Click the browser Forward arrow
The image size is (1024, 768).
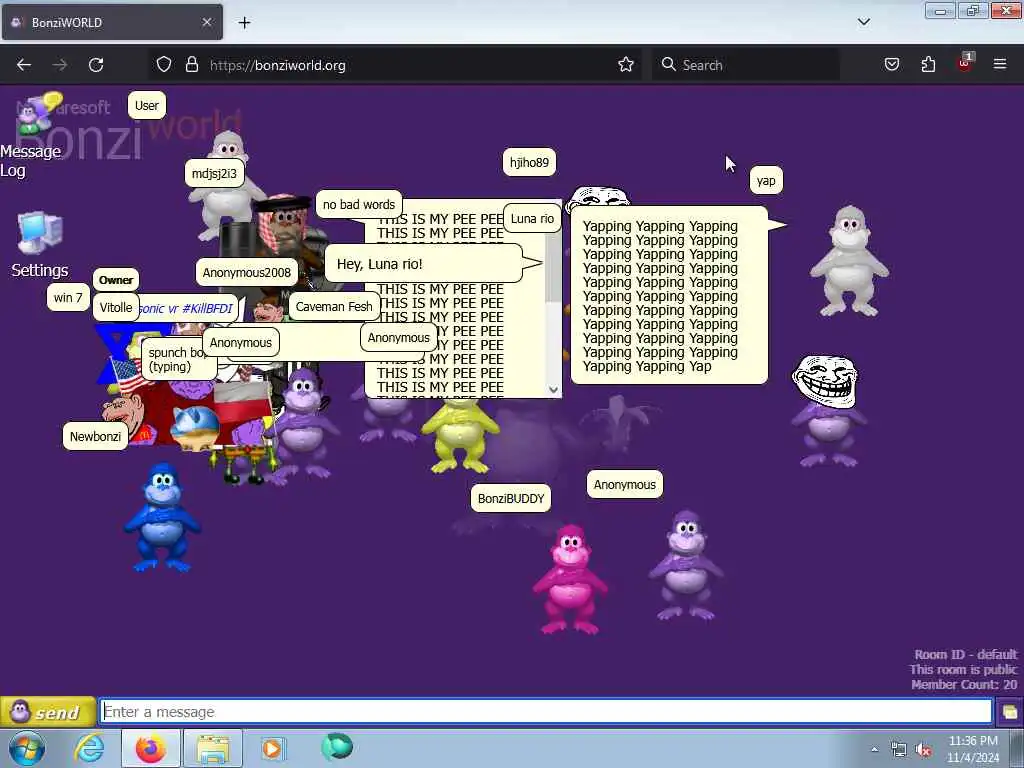(59, 65)
